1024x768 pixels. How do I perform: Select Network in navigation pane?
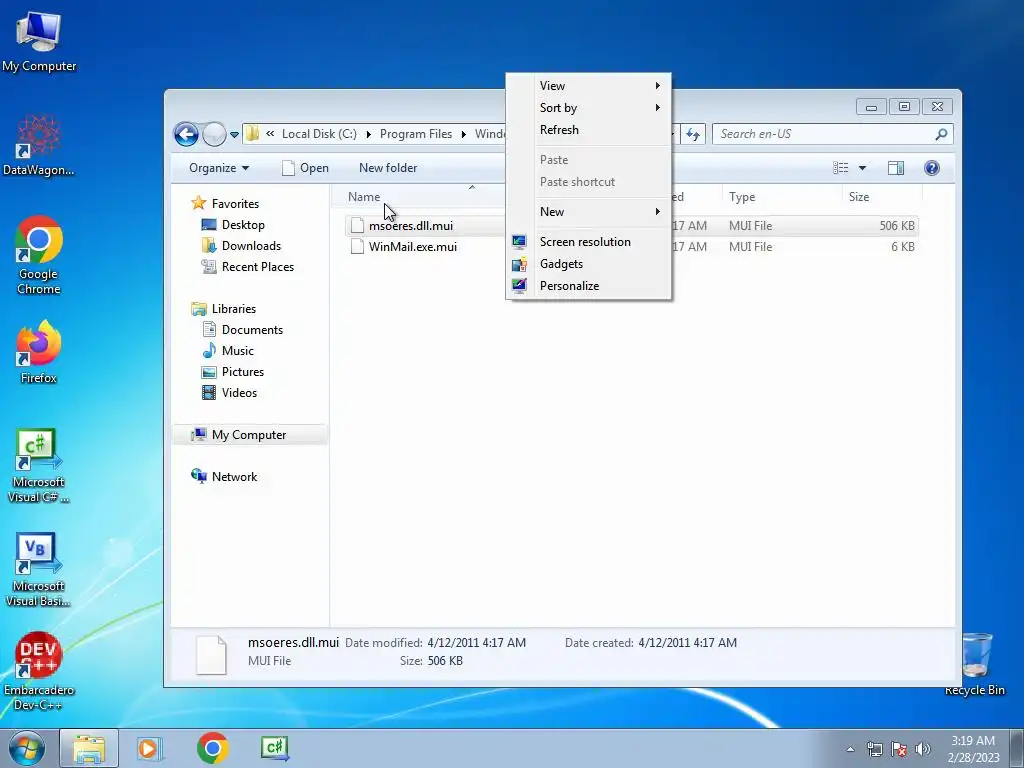224,477
